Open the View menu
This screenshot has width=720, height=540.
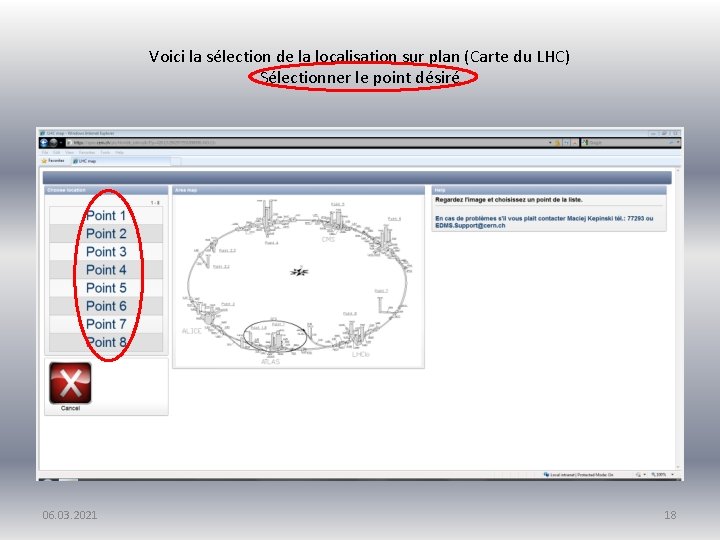pyautogui.click(x=69, y=152)
